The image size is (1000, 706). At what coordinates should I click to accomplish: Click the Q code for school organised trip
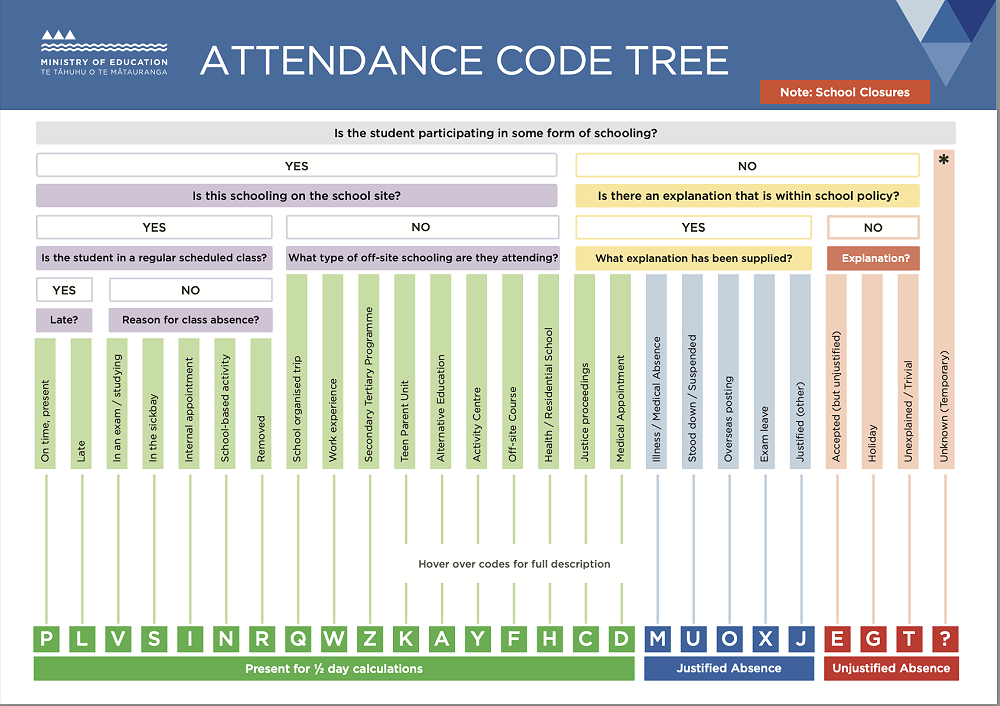(x=298, y=639)
